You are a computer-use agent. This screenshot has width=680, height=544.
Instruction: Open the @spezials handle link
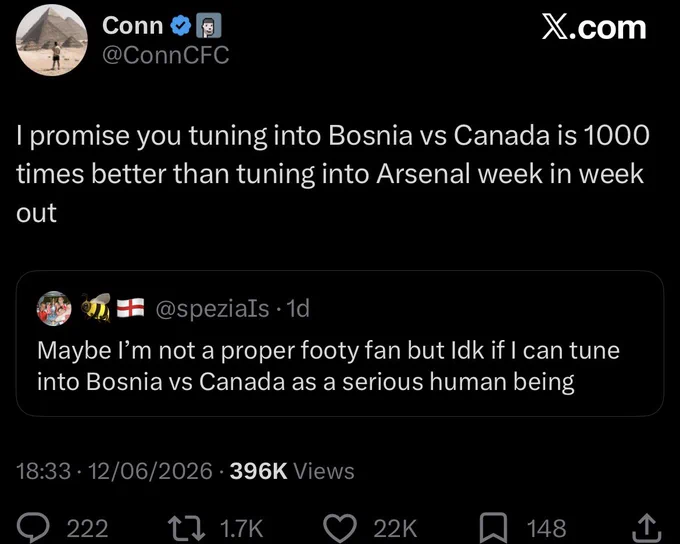click(212, 309)
